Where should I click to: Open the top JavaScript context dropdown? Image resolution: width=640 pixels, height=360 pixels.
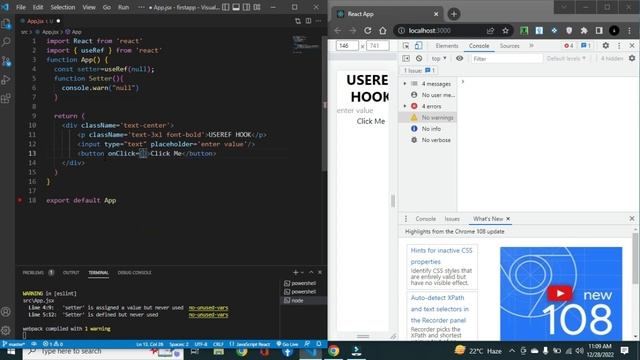coord(439,58)
